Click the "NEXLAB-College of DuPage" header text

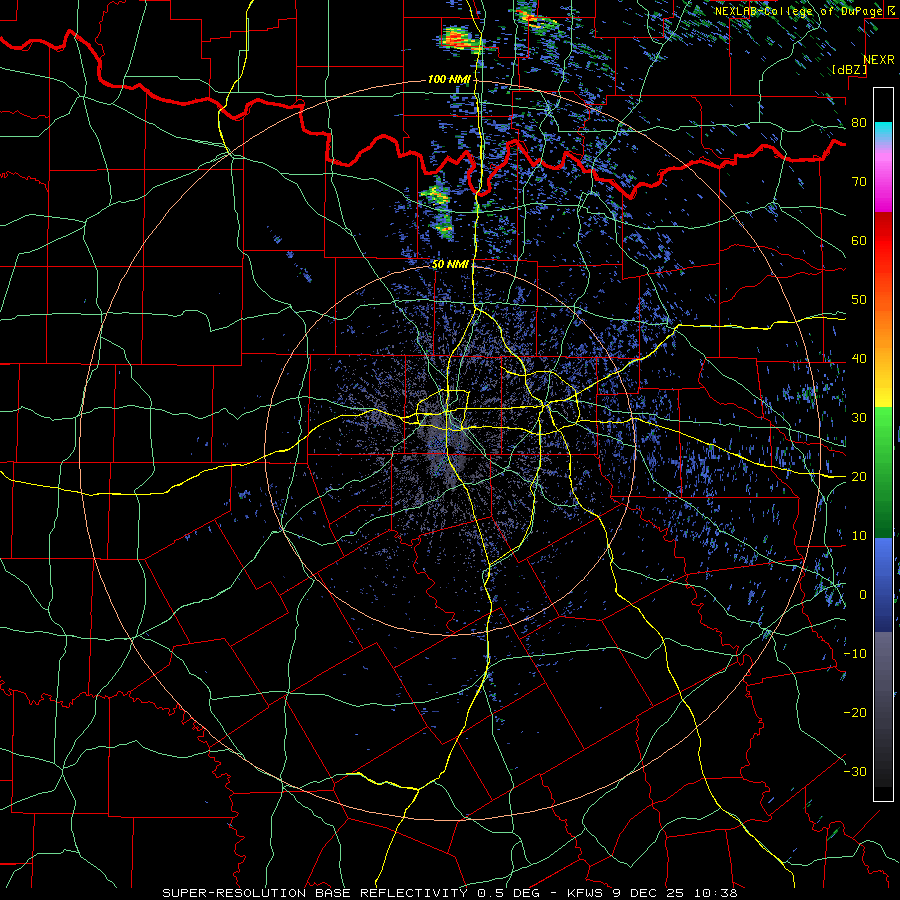pyautogui.click(x=798, y=11)
